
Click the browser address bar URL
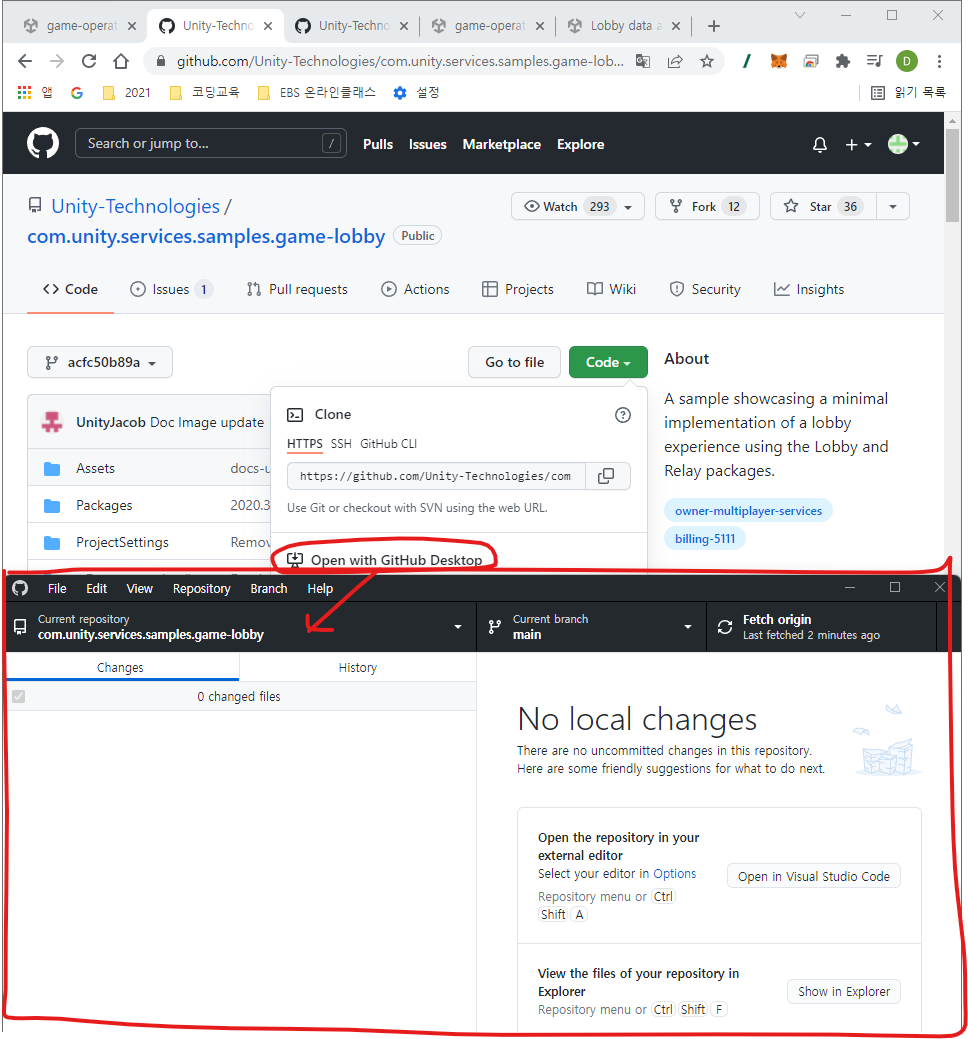coord(400,61)
